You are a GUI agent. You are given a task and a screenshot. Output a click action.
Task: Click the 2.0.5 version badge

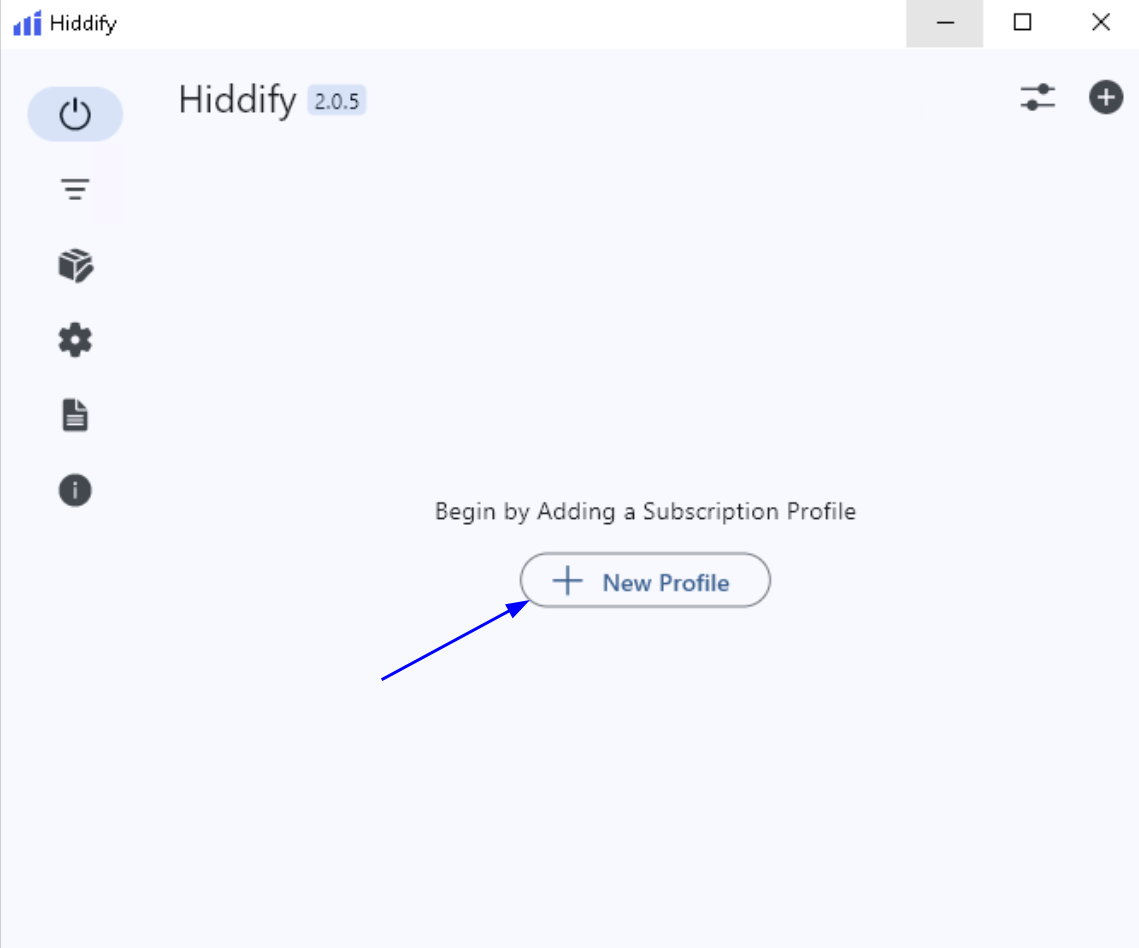339,100
